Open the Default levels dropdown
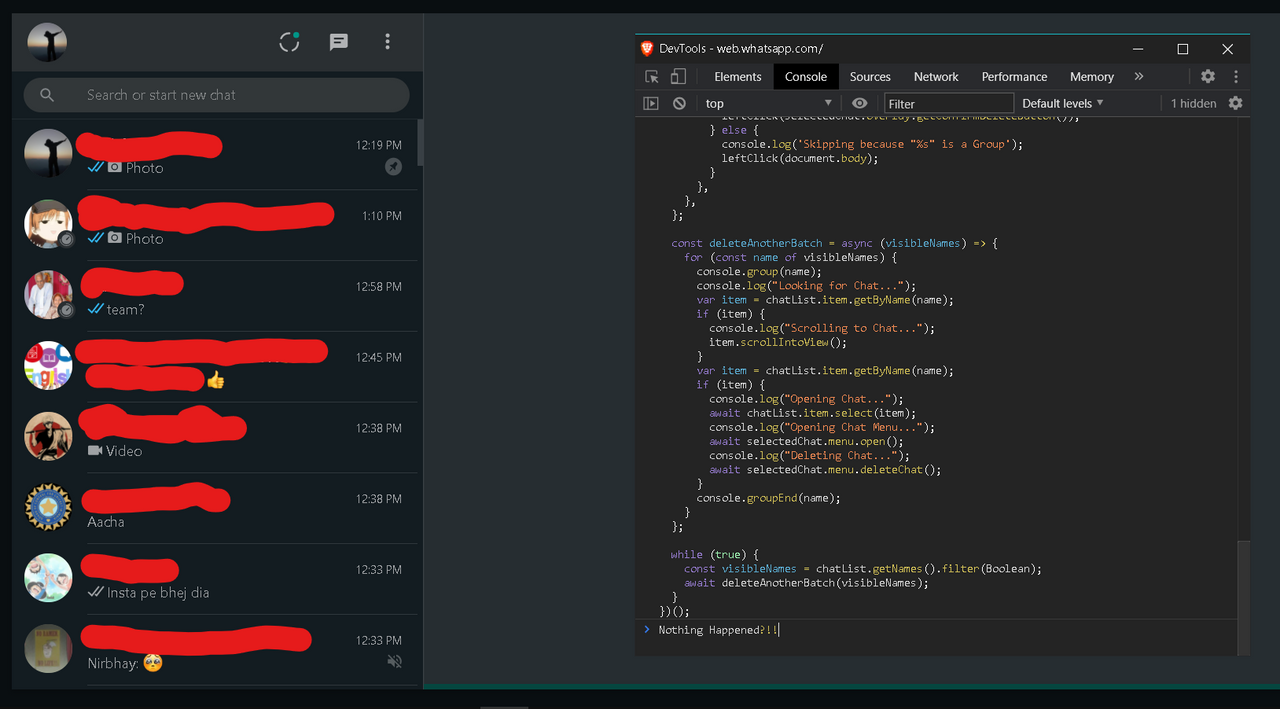Image resolution: width=1280 pixels, height=709 pixels. tap(1063, 103)
